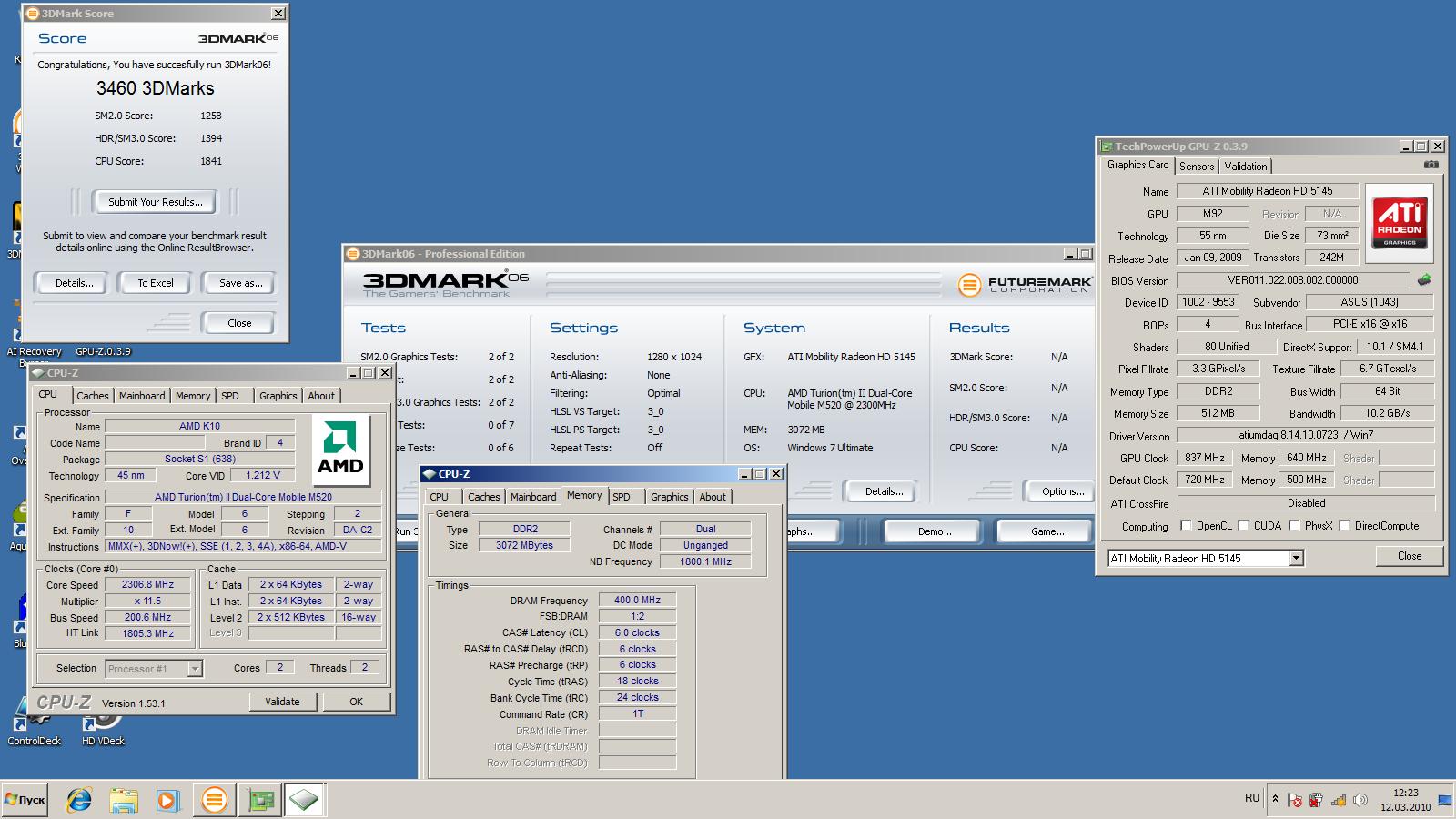Switch to 3DMark orange taskbar button
The image size is (1456, 819).
[x=215, y=800]
